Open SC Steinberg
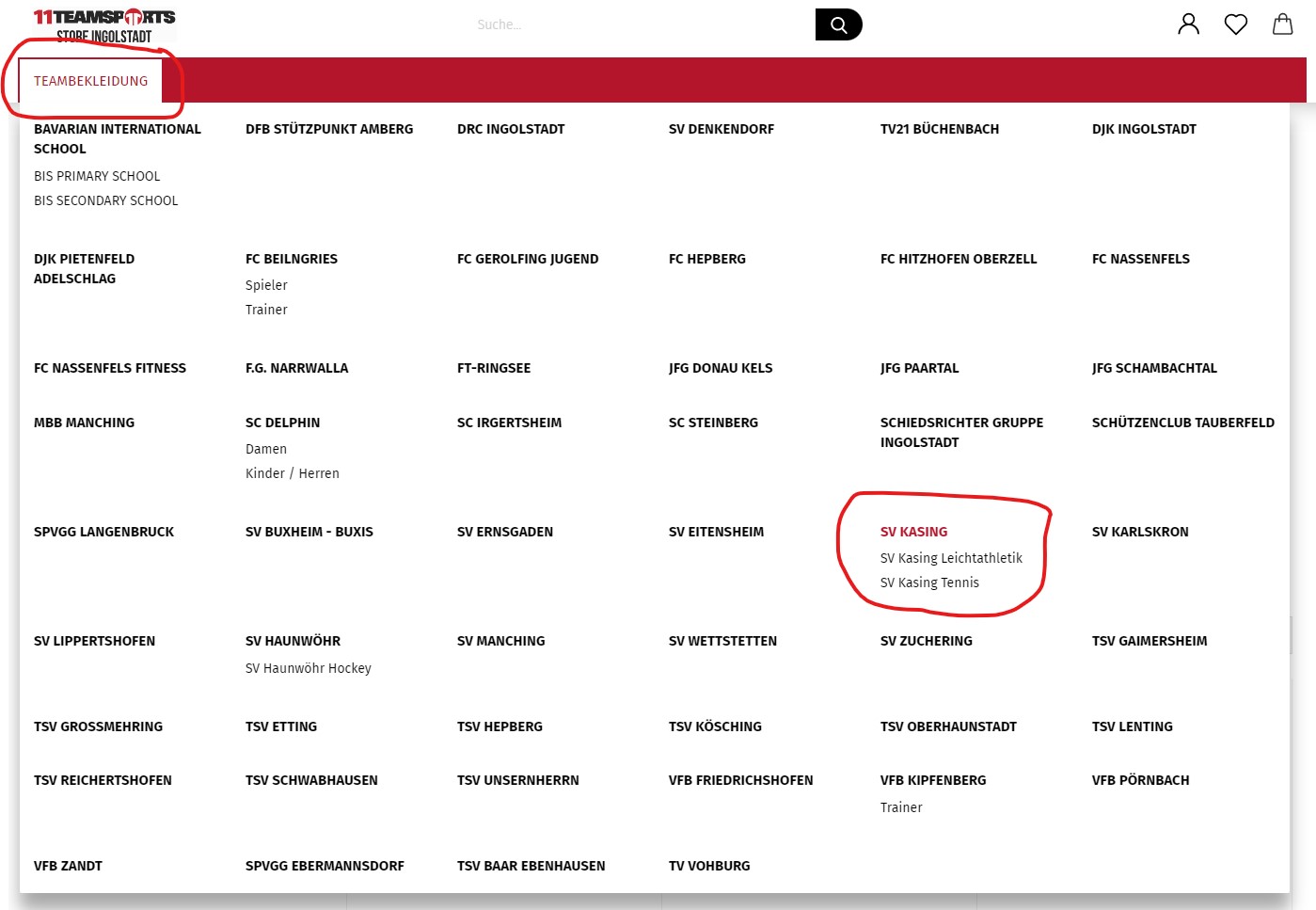 click(x=713, y=423)
